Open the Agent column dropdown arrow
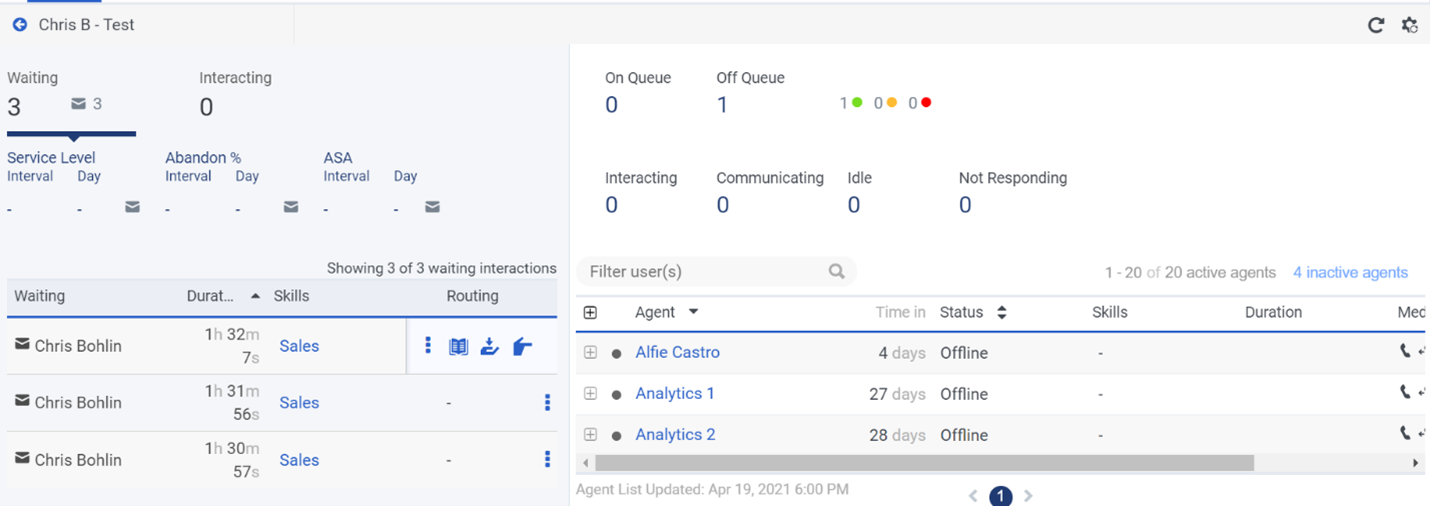This screenshot has width=1430, height=506. click(x=693, y=312)
